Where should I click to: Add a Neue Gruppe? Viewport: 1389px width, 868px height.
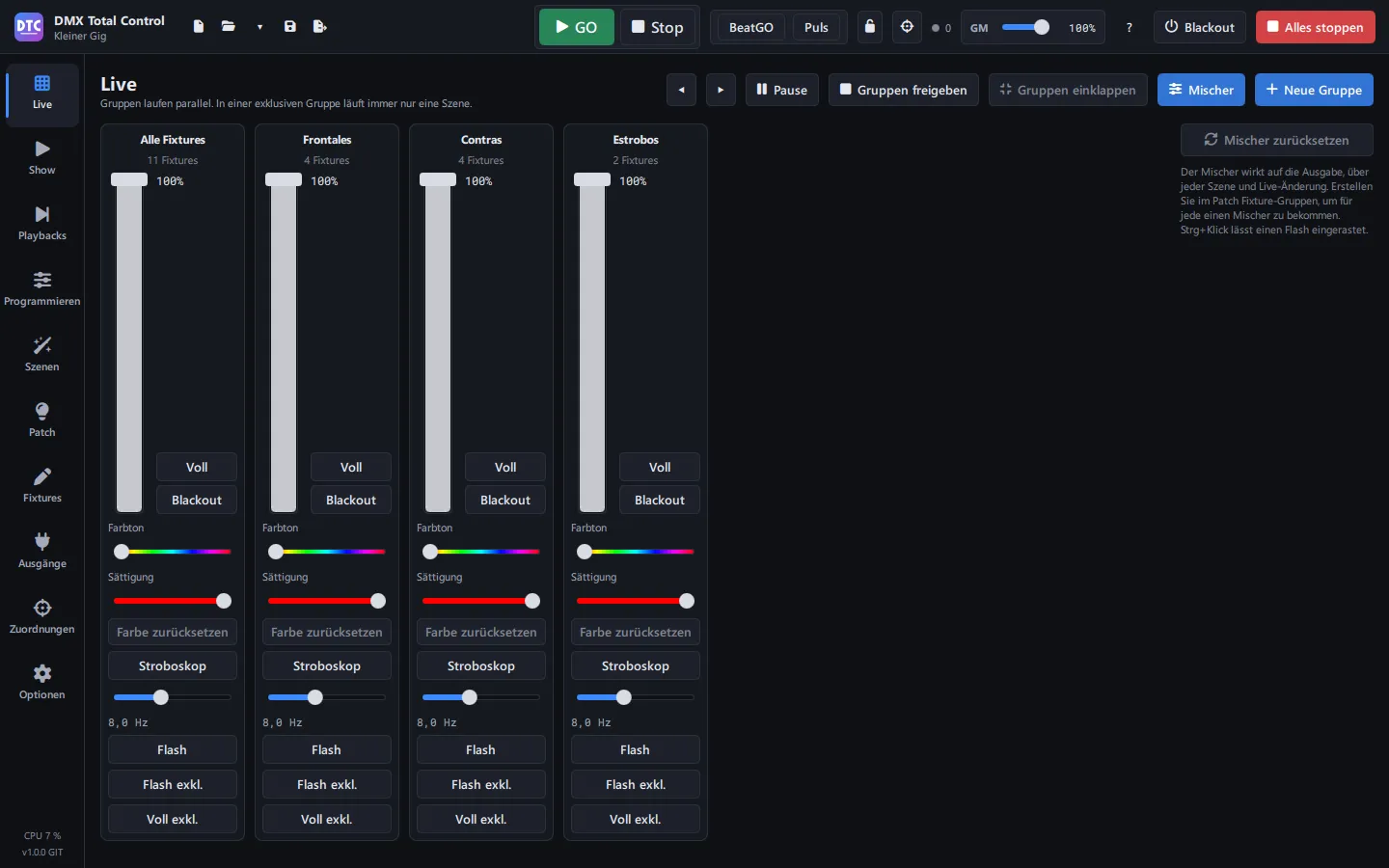tap(1314, 90)
